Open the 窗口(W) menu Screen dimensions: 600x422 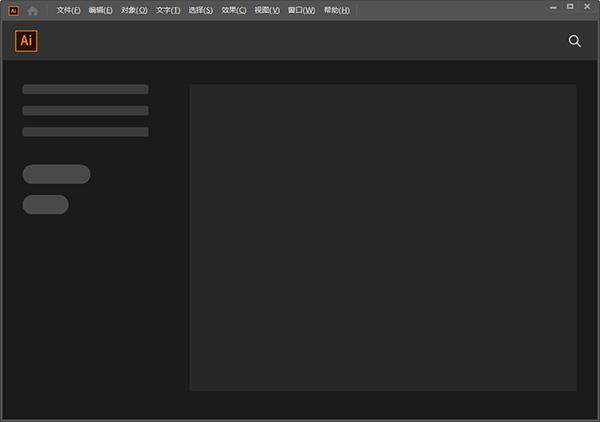(x=301, y=10)
